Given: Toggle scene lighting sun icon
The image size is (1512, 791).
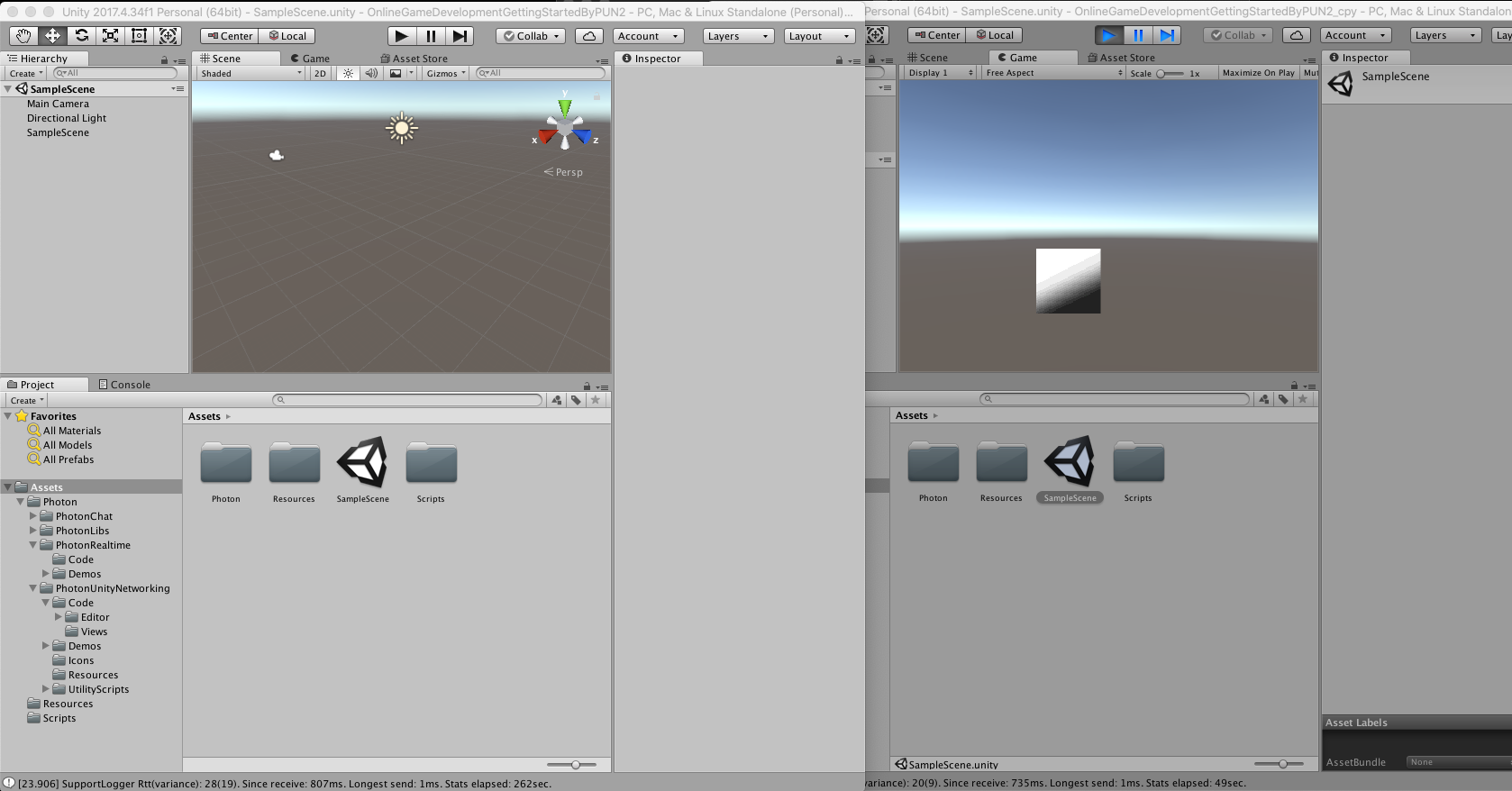Looking at the screenshot, I should point(348,74).
